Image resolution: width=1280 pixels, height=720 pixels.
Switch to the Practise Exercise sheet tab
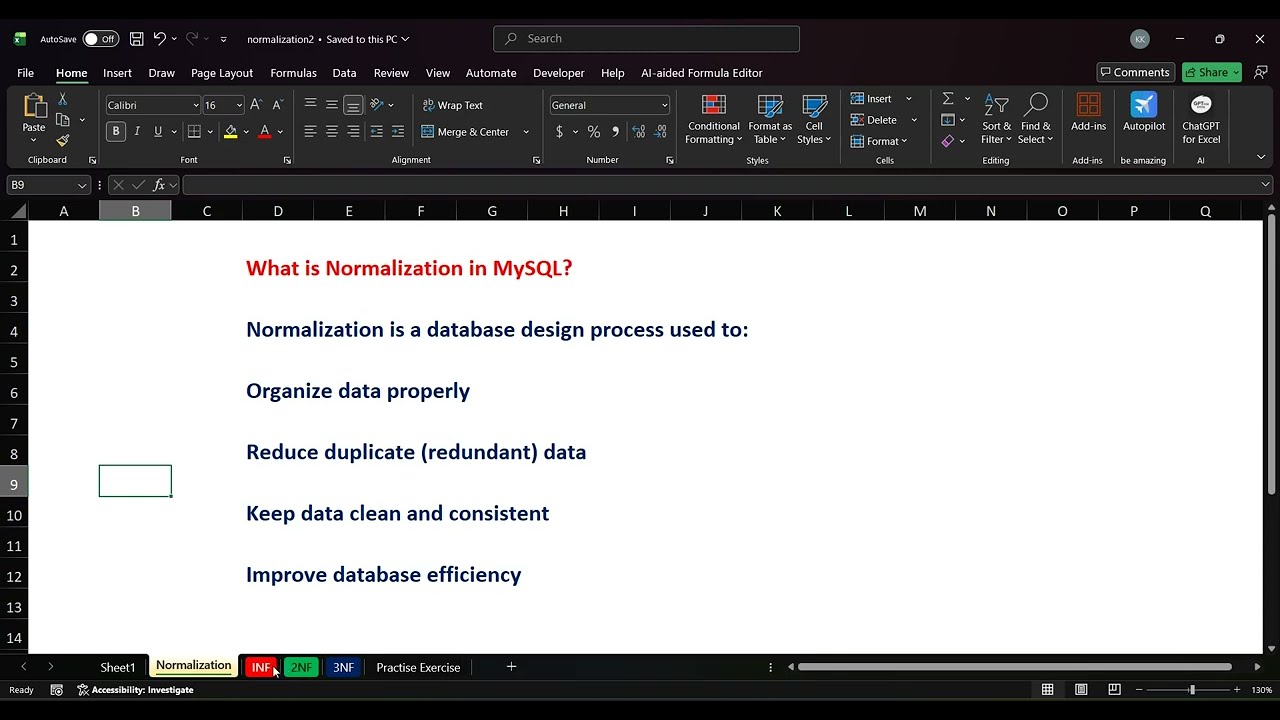click(x=418, y=667)
